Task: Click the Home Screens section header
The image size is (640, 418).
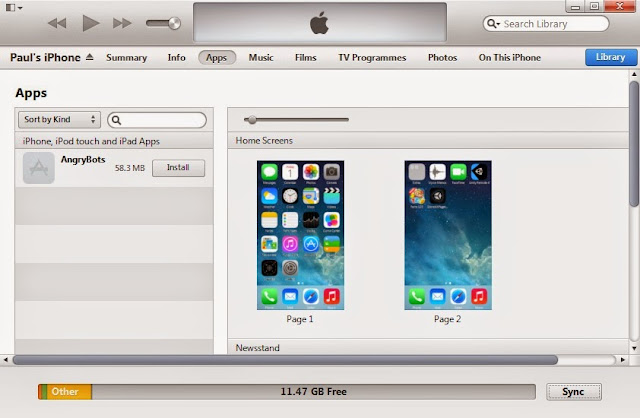Action: click(x=428, y=140)
